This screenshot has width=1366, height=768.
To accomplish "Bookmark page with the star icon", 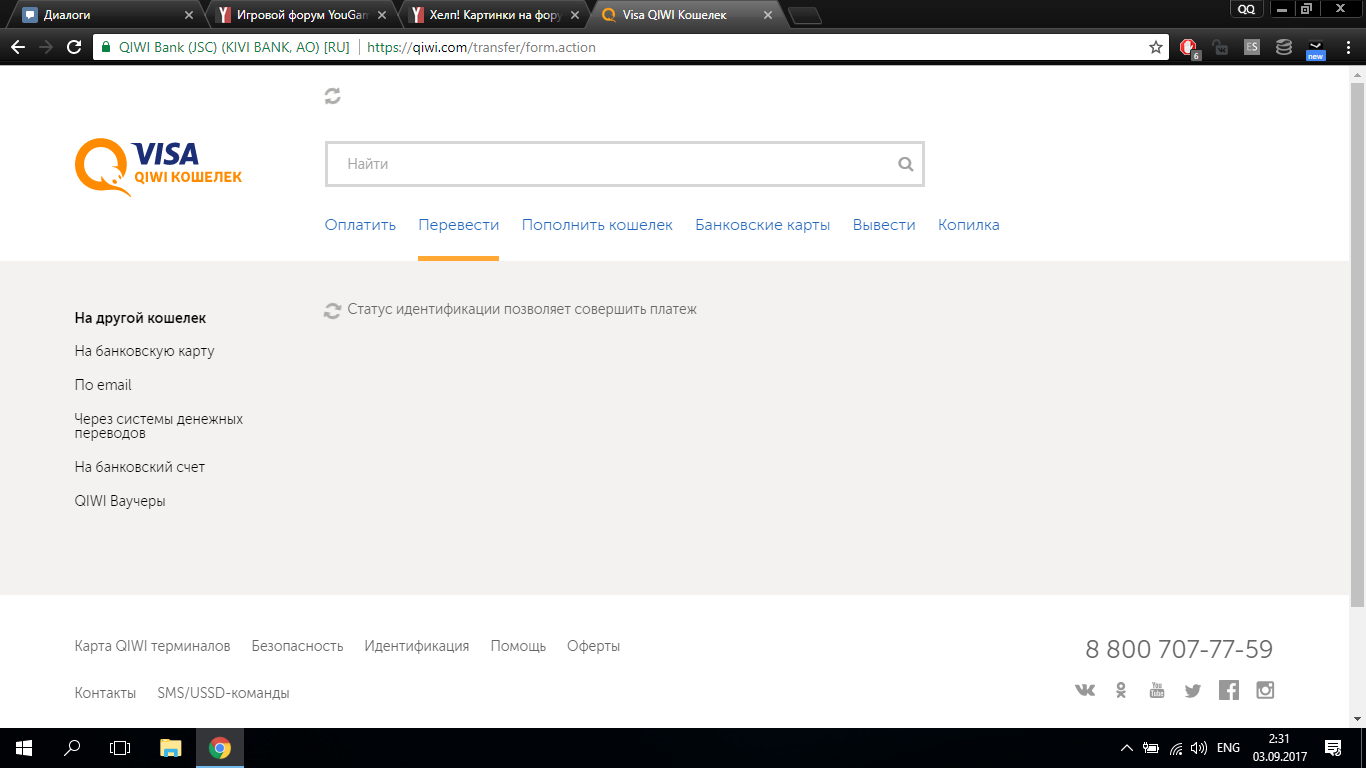I will click(x=1156, y=47).
